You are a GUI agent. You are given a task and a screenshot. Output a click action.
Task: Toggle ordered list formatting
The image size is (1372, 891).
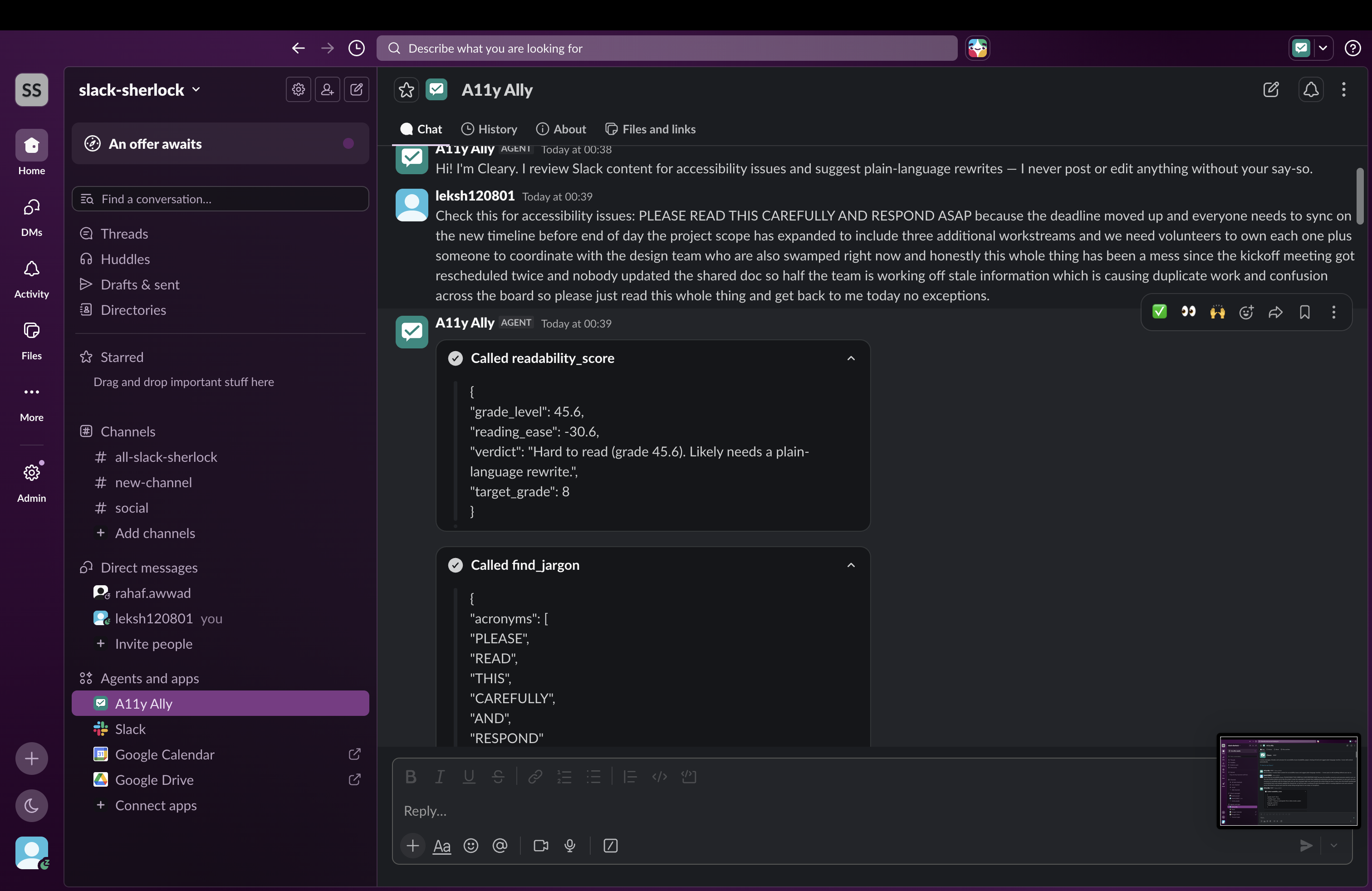pos(564,777)
